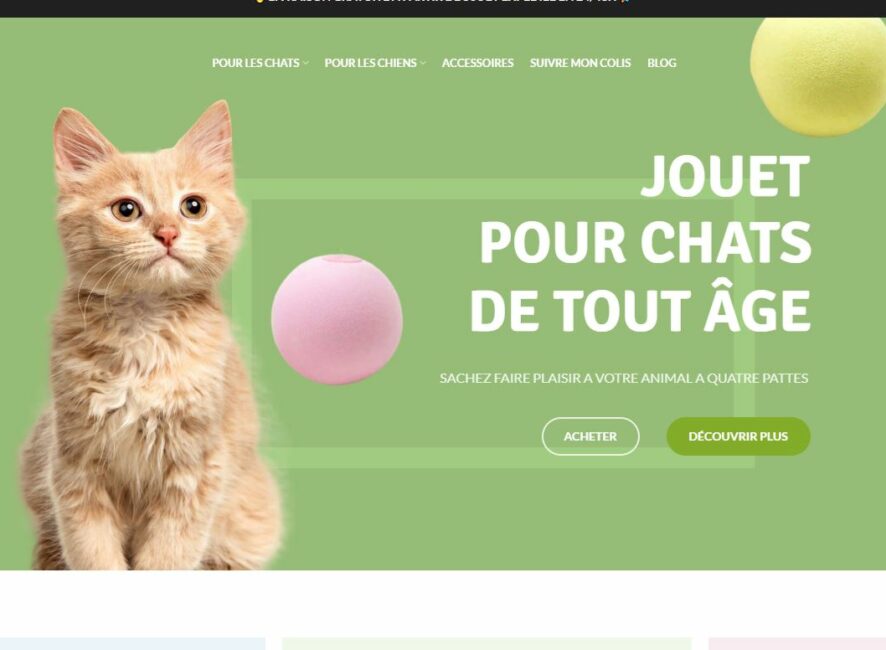The width and height of the screenshot is (886, 650).
Task: Click the yellow ball toy image
Action: (818, 77)
